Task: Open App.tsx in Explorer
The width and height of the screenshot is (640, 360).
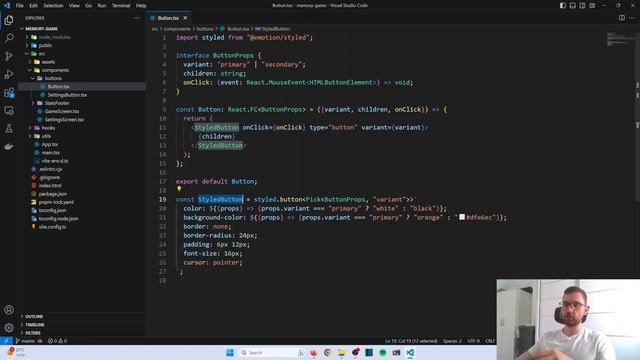Action: click(49, 144)
